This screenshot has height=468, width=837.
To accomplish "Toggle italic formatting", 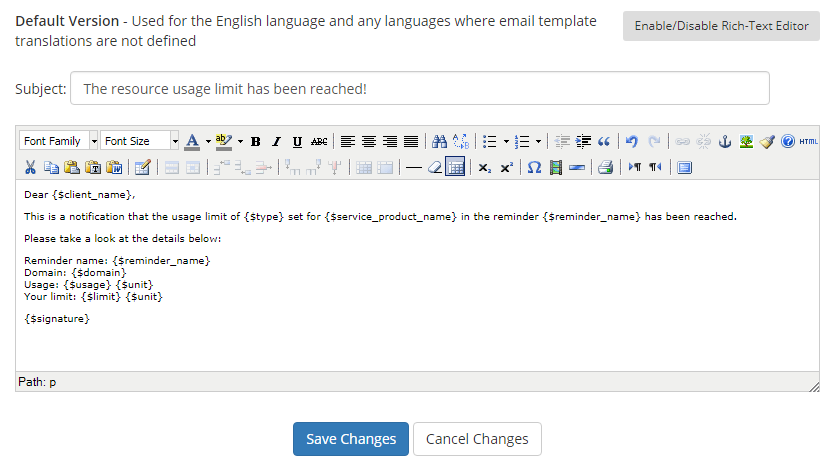I will [276, 141].
